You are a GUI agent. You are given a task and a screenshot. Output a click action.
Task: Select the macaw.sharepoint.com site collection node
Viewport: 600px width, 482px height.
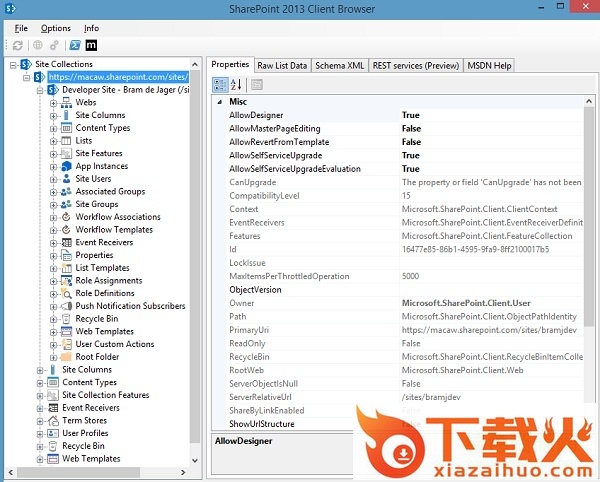click(x=118, y=77)
